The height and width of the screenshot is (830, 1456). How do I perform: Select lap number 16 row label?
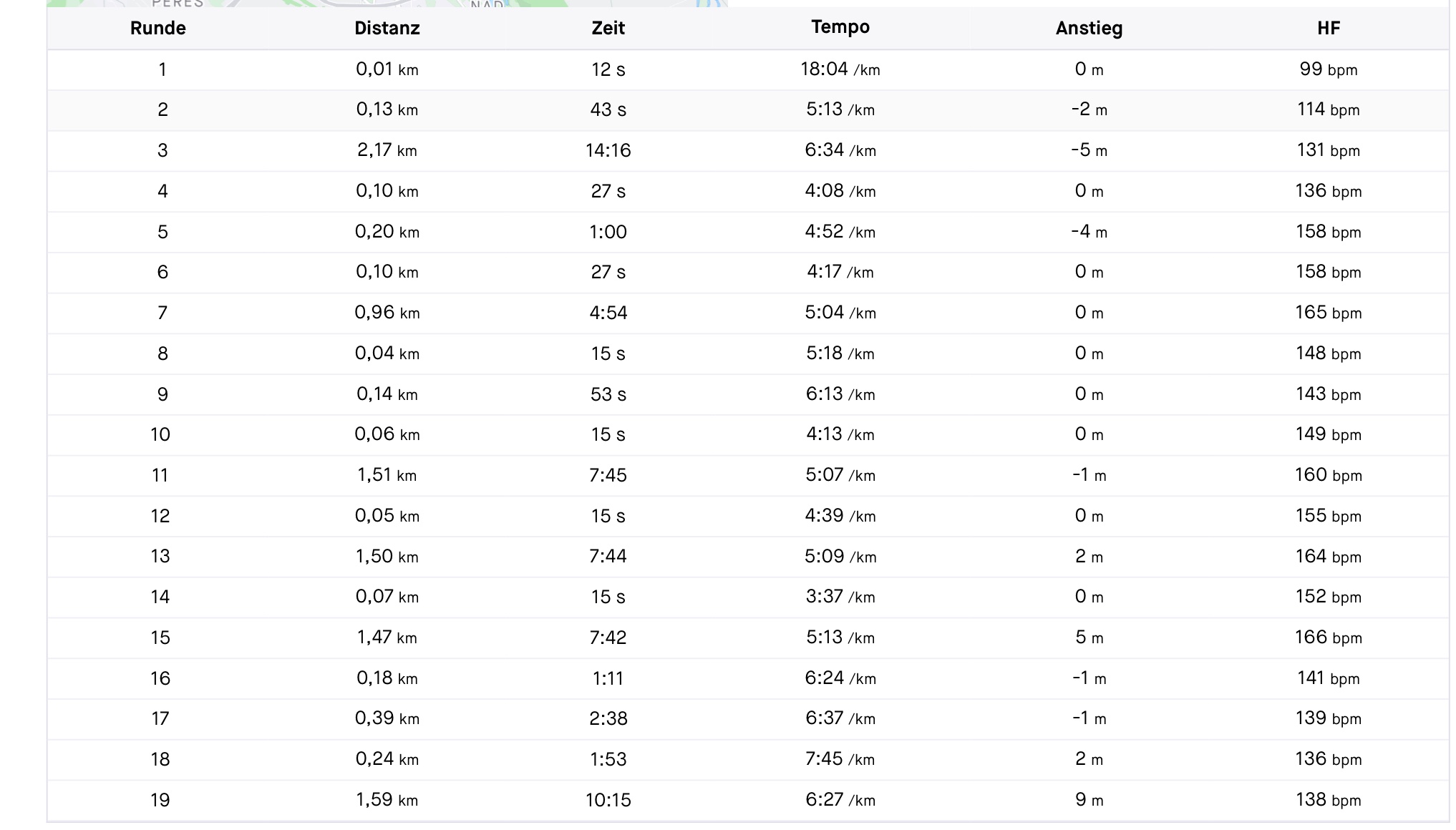pos(160,678)
